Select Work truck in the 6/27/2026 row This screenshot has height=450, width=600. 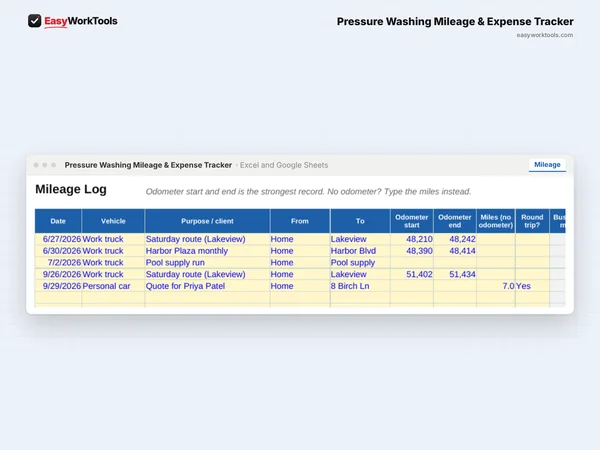click(113, 239)
